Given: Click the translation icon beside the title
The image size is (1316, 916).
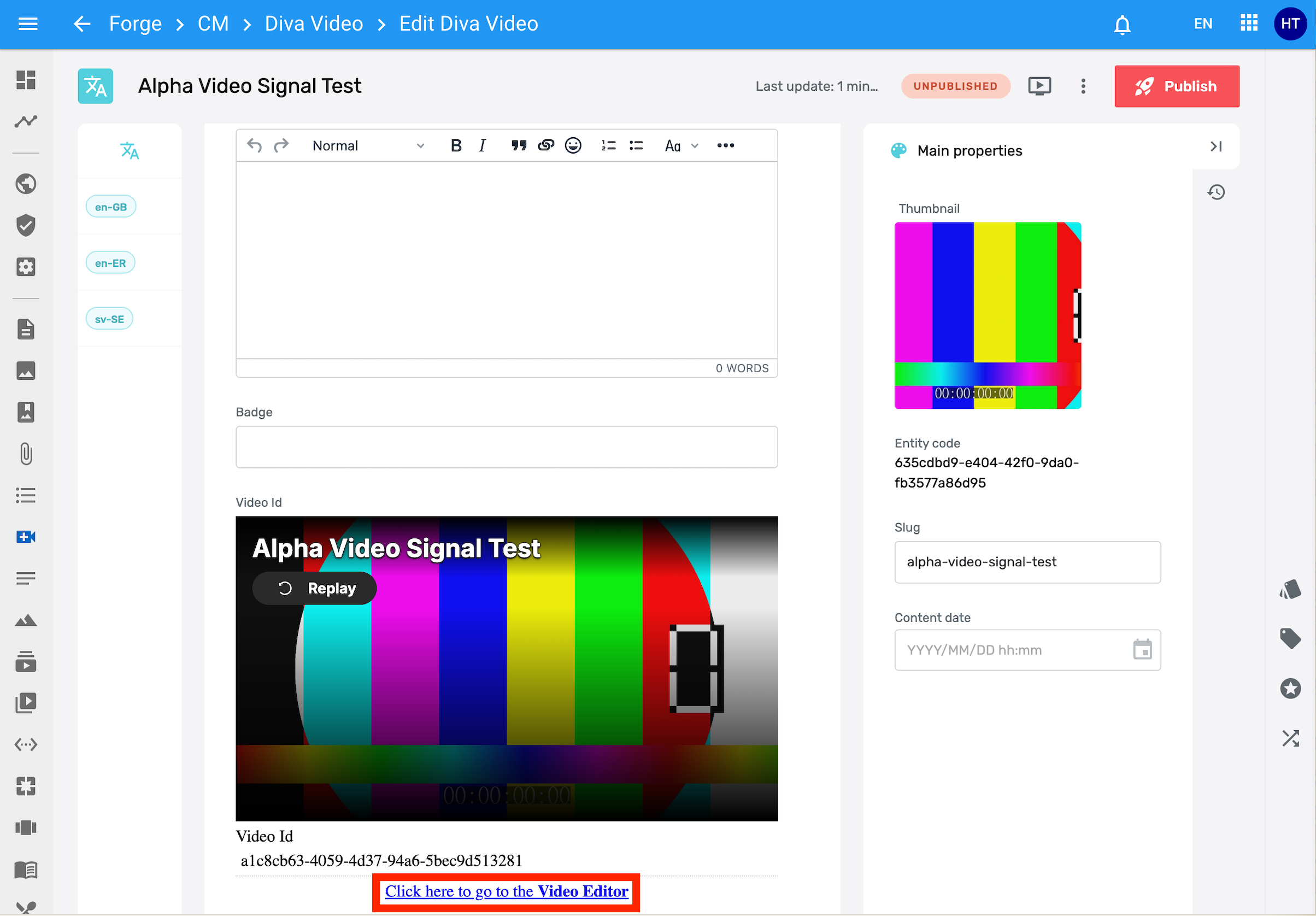Looking at the screenshot, I should 95,86.
